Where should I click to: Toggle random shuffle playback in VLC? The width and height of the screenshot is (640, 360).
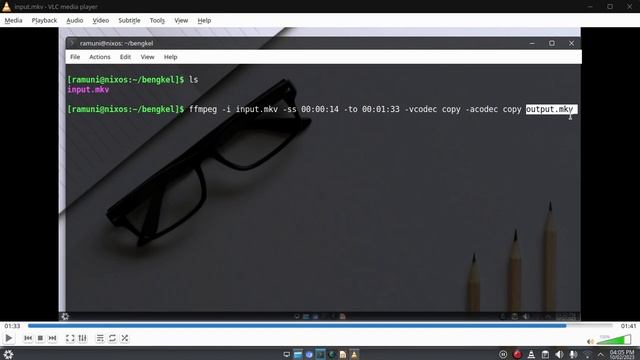pos(125,338)
